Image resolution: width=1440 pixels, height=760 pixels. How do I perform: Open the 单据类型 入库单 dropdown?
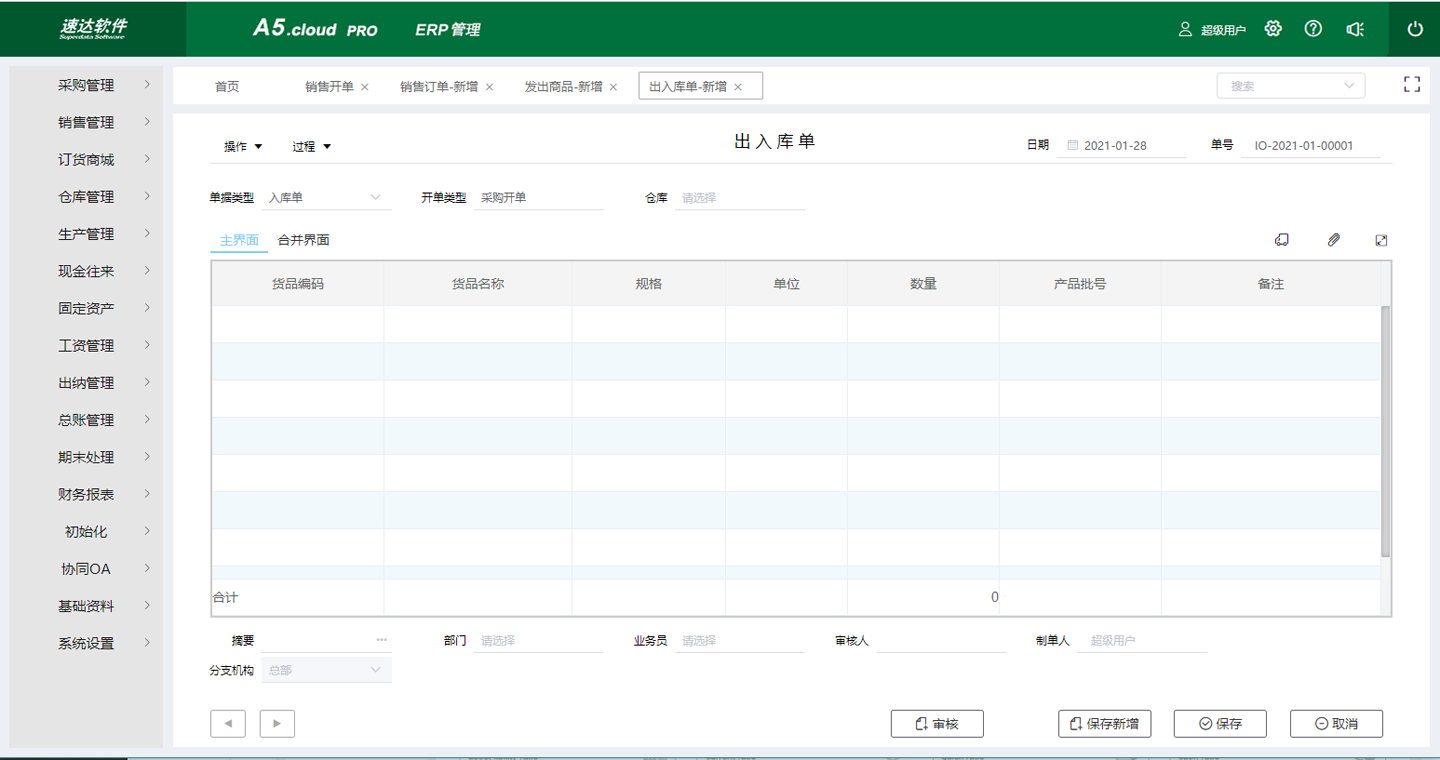coord(326,198)
